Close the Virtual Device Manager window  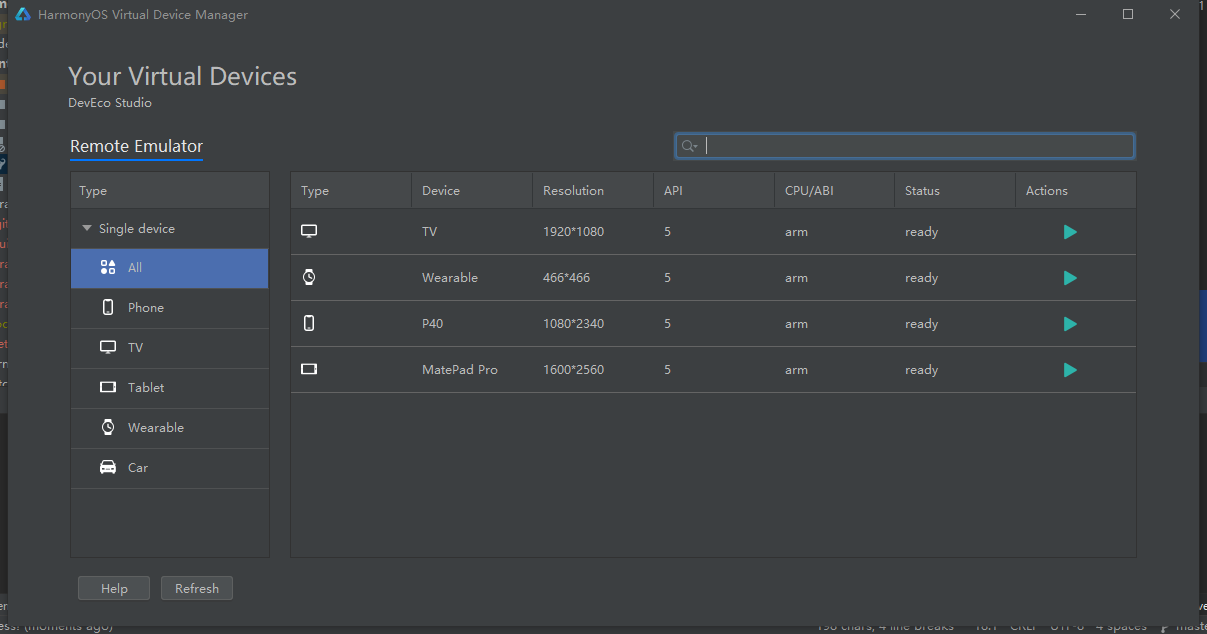1175,14
